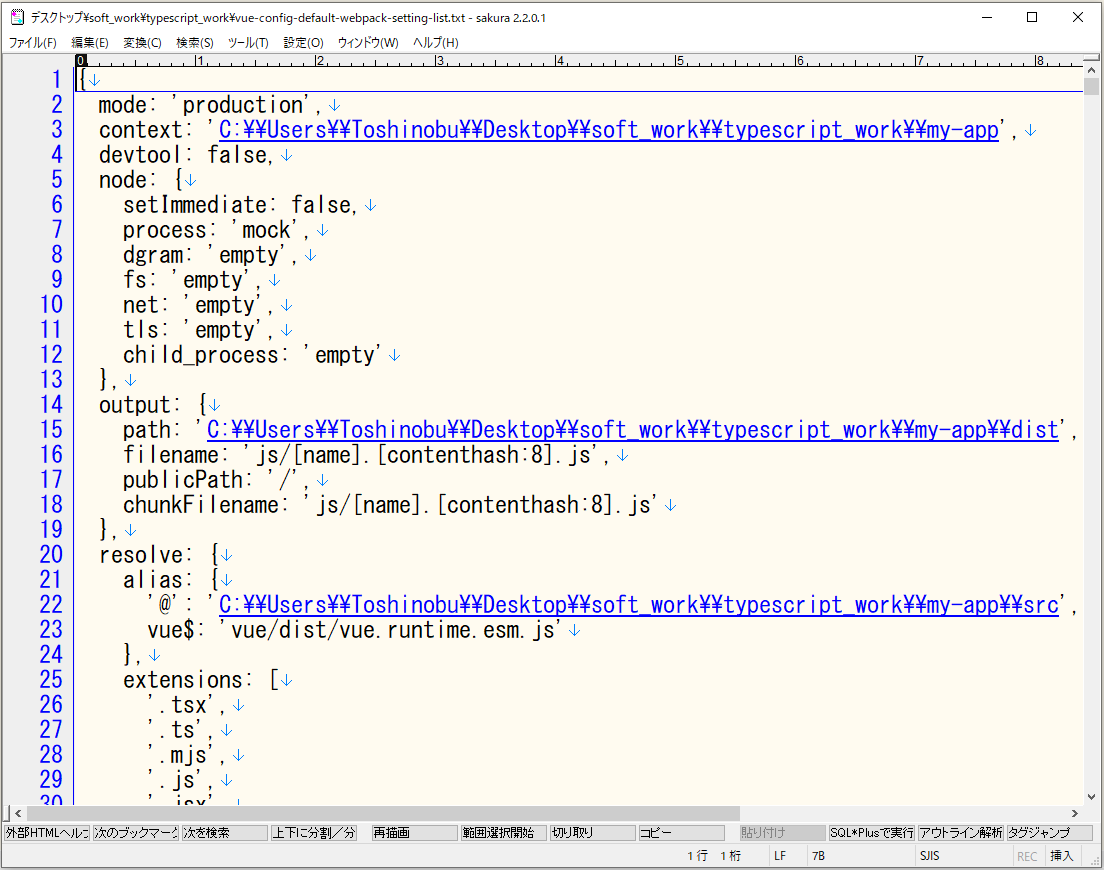1104x870 pixels.
Task: Click the タグジャンプ (Tag Jump) button
Action: click(1050, 831)
